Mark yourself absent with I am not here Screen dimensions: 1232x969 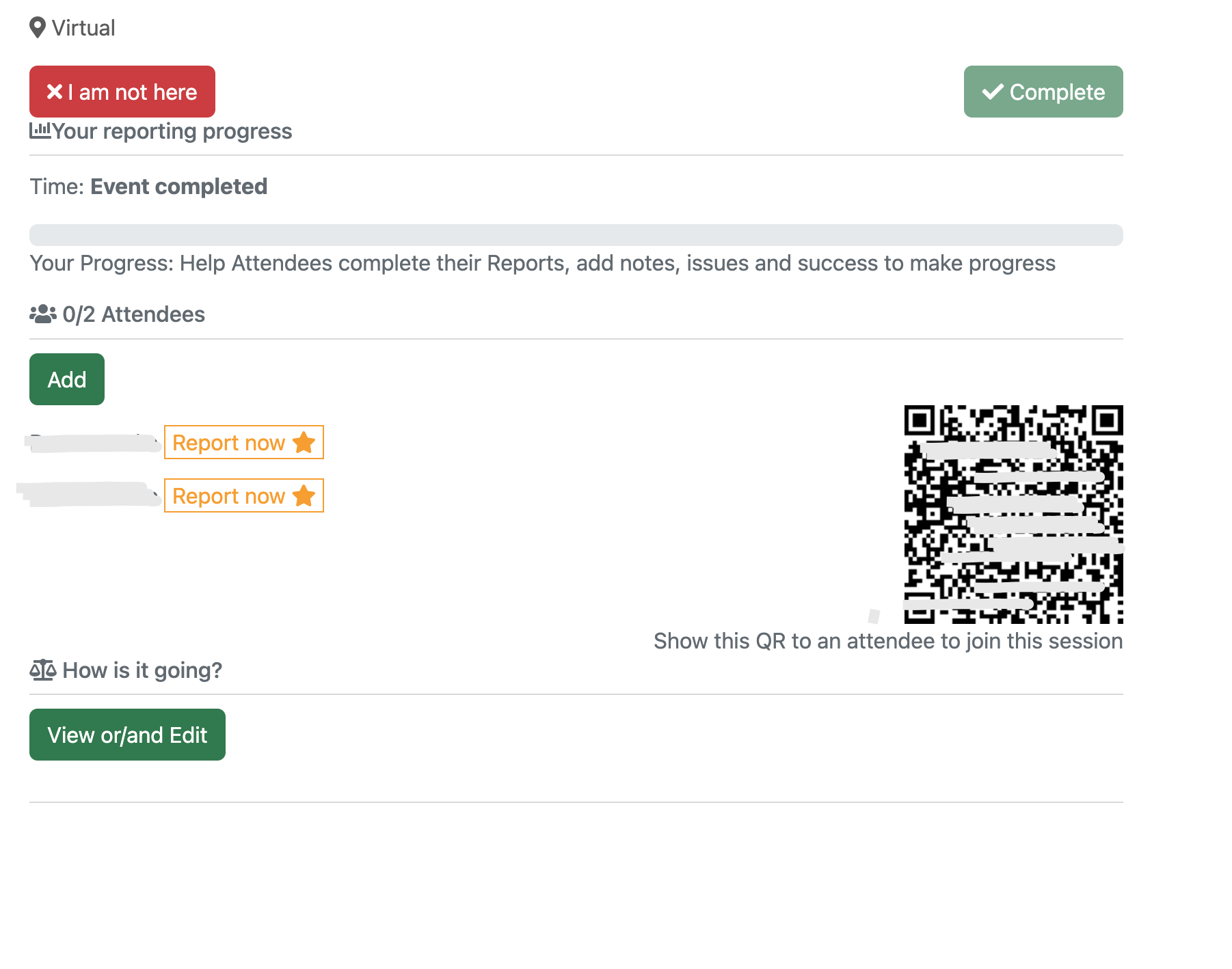122,92
